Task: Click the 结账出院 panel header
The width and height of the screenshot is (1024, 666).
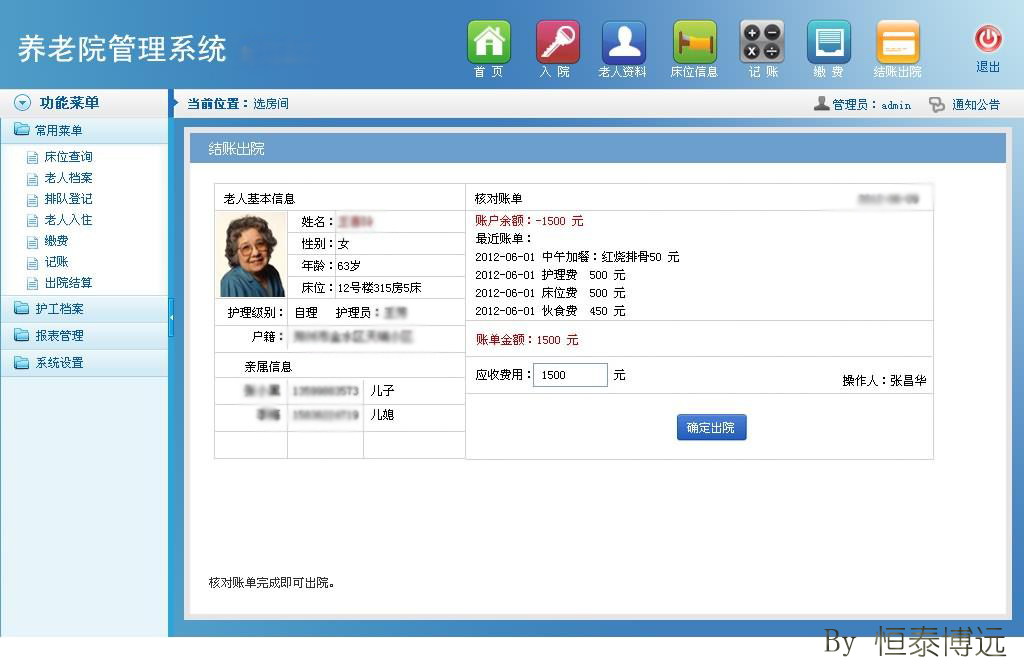Action: pyautogui.click(x=598, y=149)
